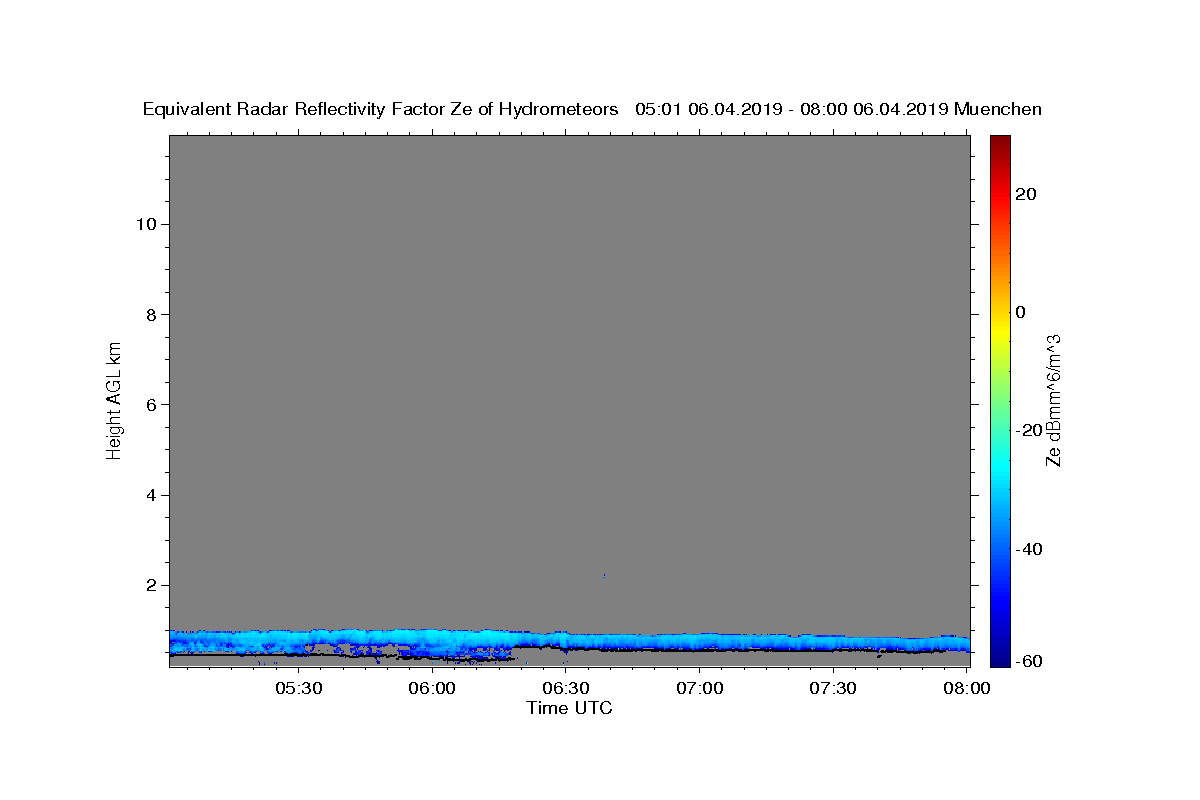This screenshot has height=800, width=1200.
Task: Click the low cloud layer at 07:00
Action: pos(700,642)
